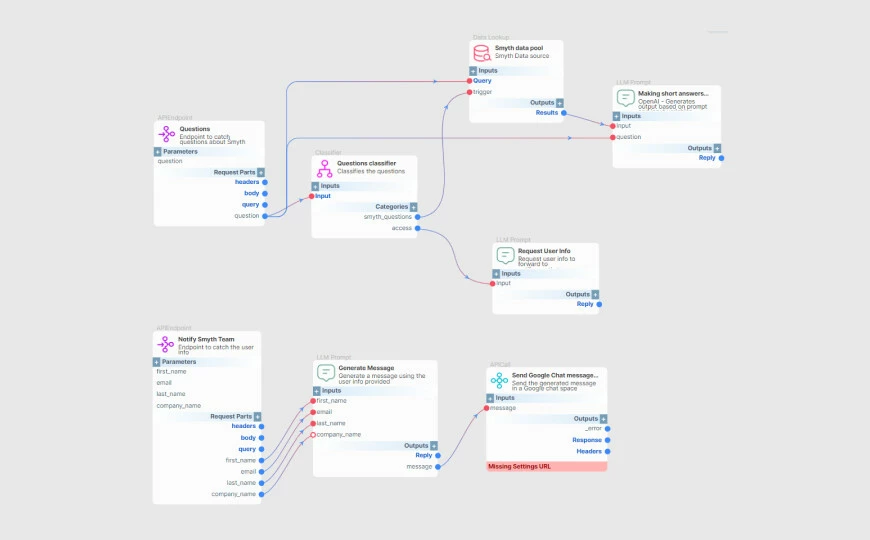Click the Send Google Chat message API icon
The width and height of the screenshot is (870, 540).
click(x=499, y=380)
